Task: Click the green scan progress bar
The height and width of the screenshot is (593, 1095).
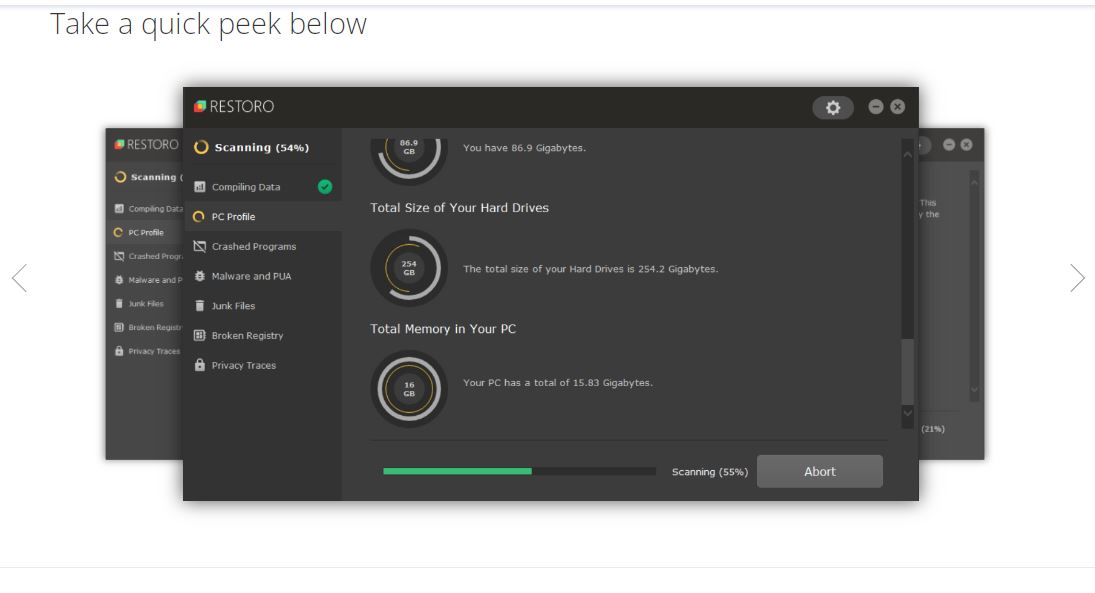Action: pyautogui.click(x=457, y=471)
